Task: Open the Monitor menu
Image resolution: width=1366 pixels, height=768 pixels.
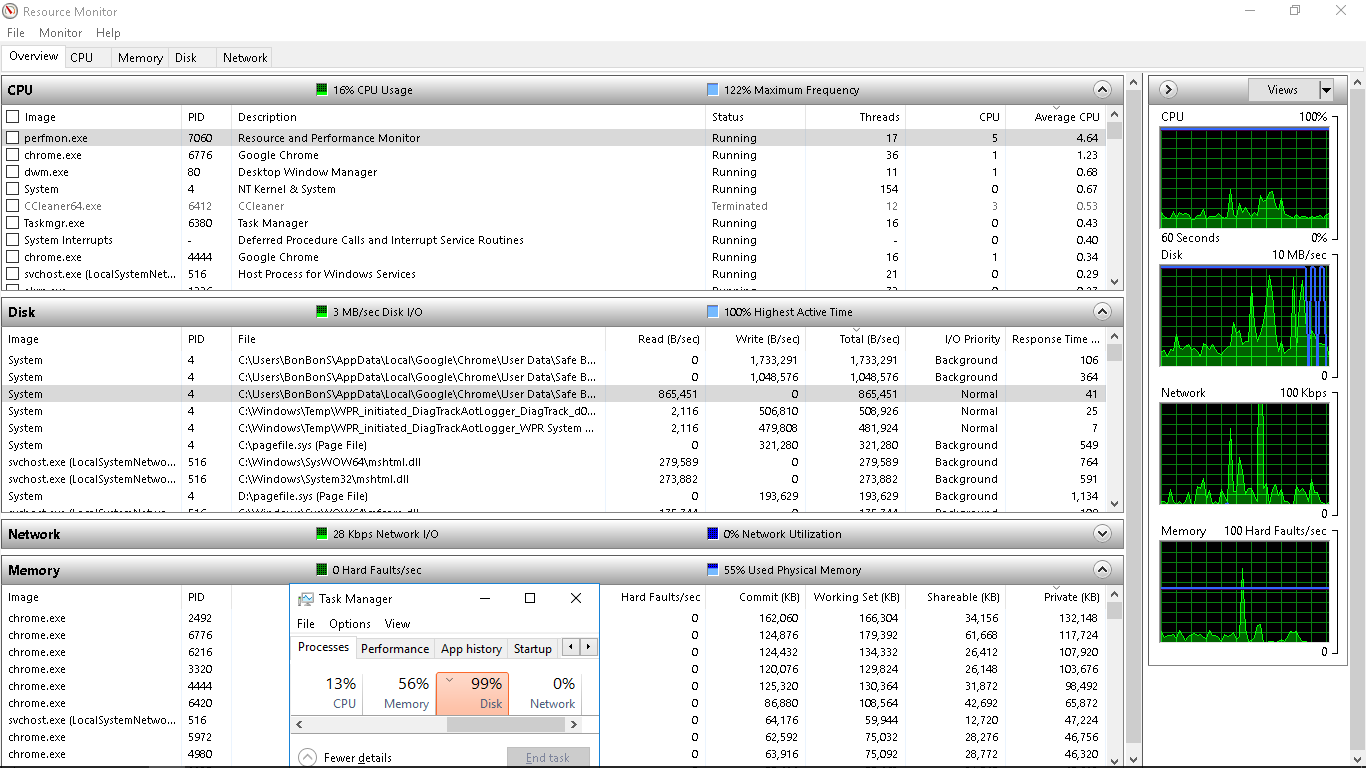Action: click(x=61, y=33)
